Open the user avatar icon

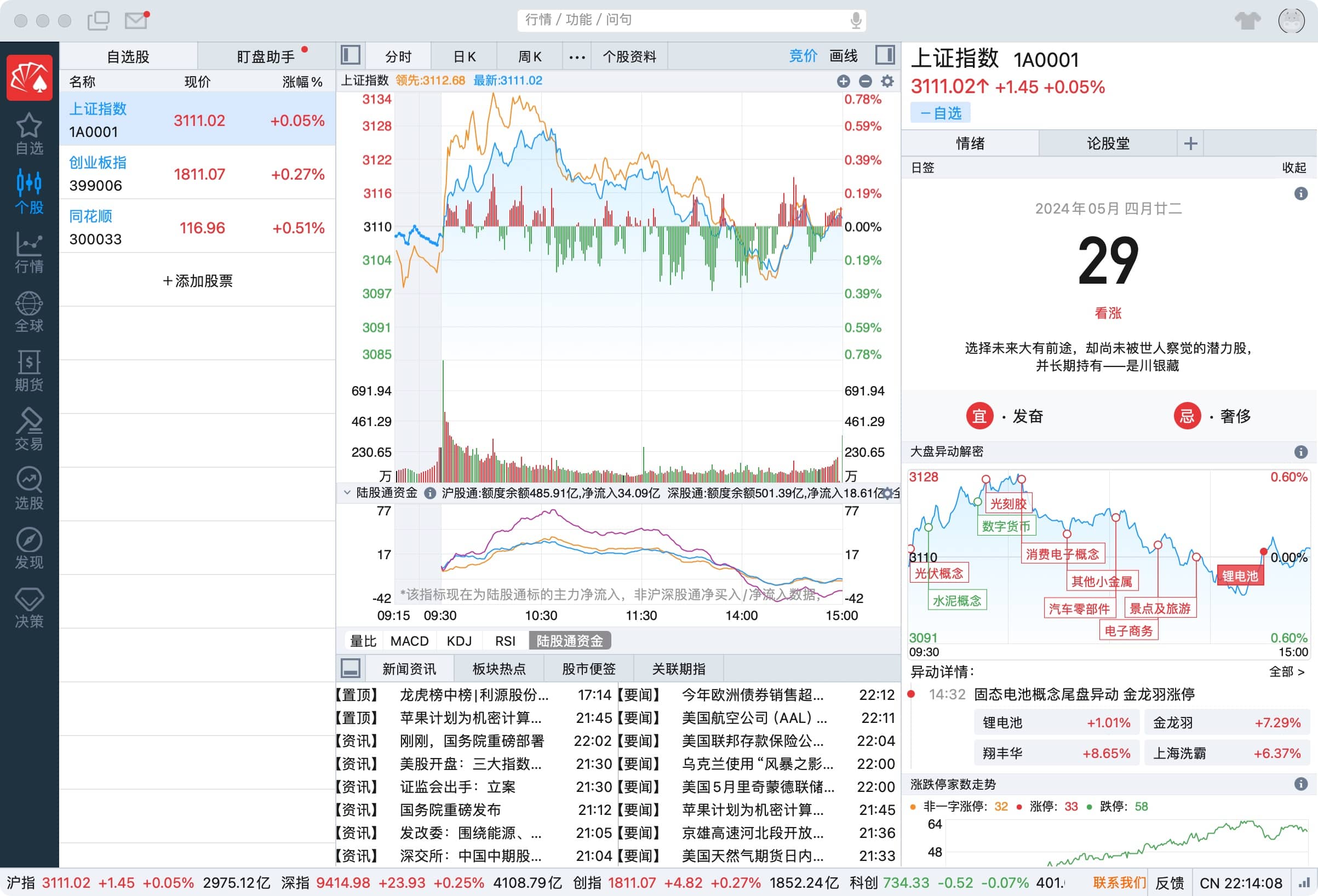[x=1291, y=20]
